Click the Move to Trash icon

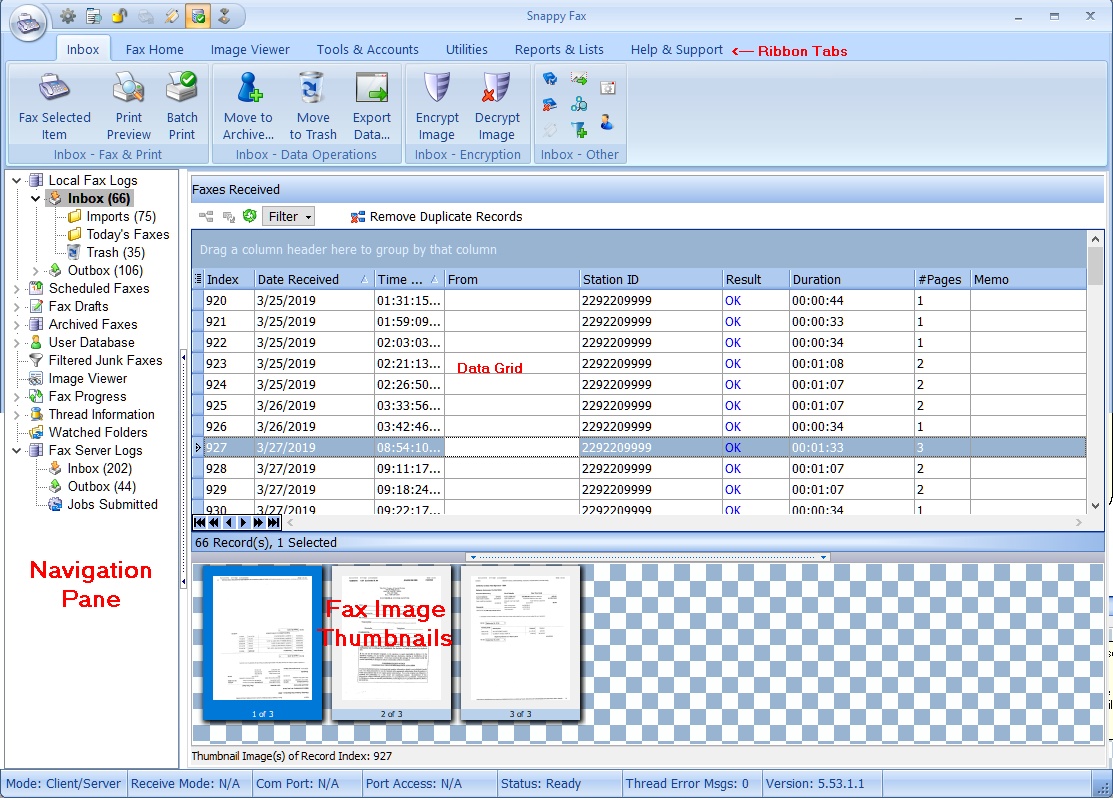313,89
